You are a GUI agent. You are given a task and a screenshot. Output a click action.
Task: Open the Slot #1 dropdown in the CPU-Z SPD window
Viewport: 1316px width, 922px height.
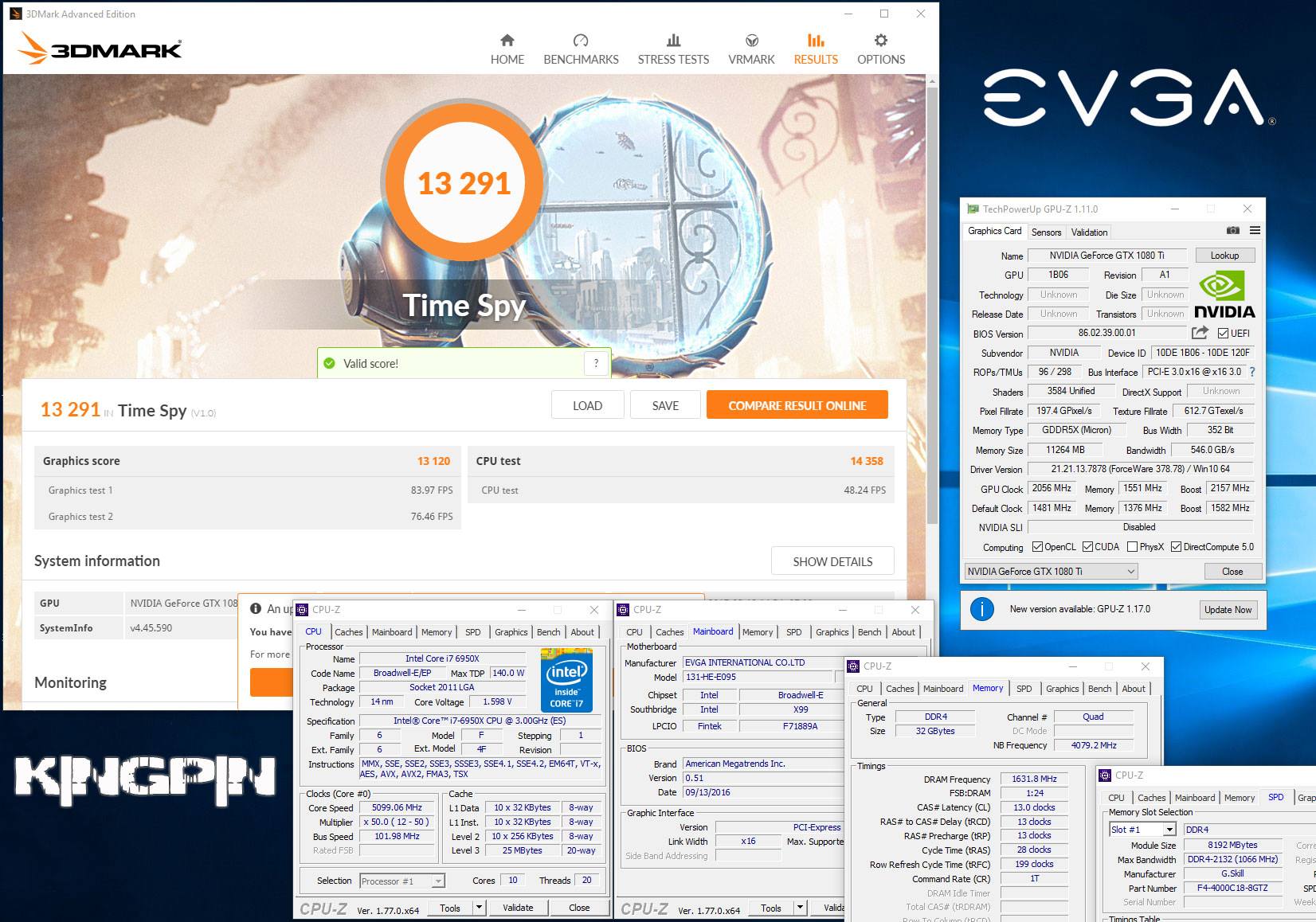[x=1142, y=830]
